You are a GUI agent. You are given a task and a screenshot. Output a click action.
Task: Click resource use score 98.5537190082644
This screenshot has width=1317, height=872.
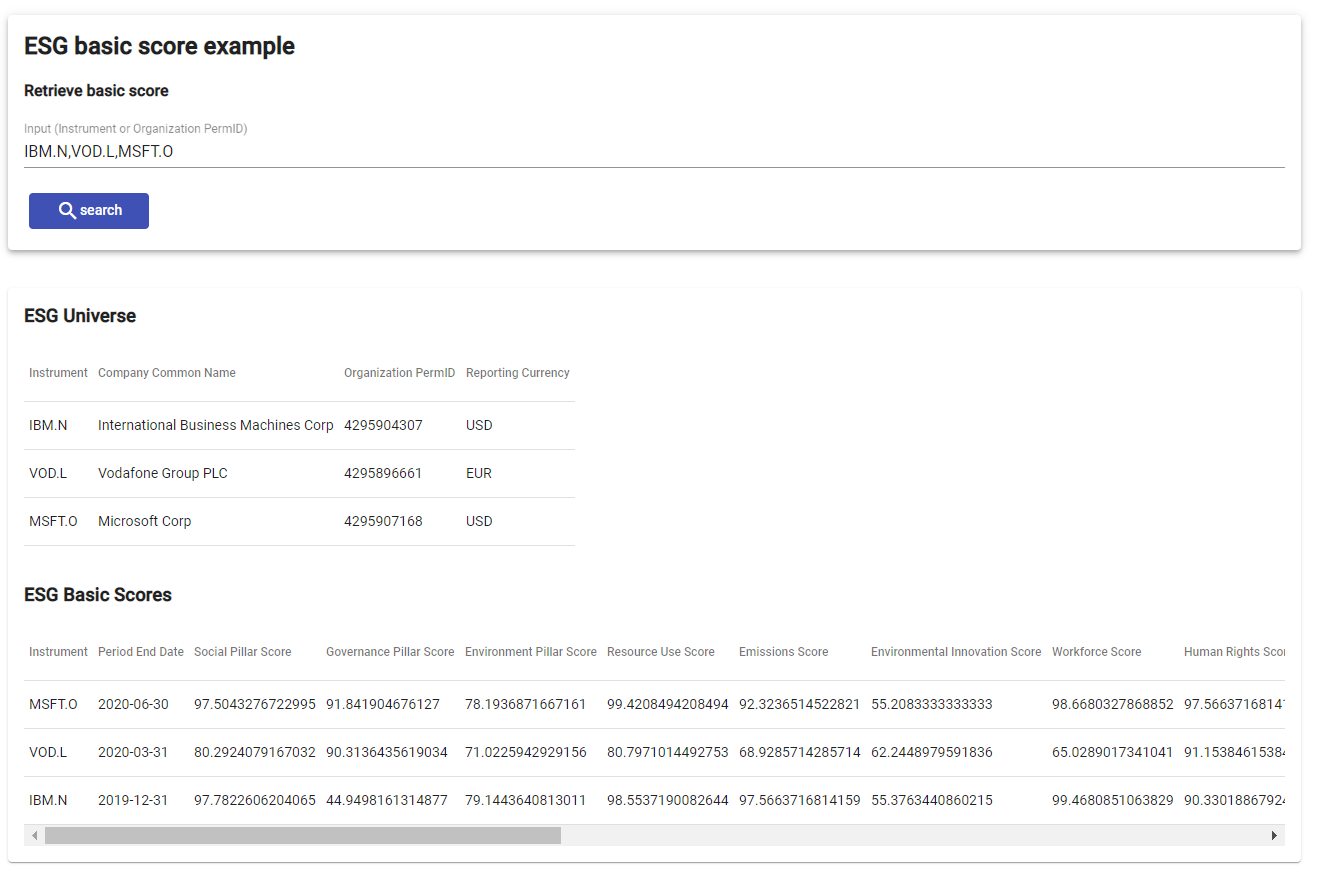(x=668, y=800)
